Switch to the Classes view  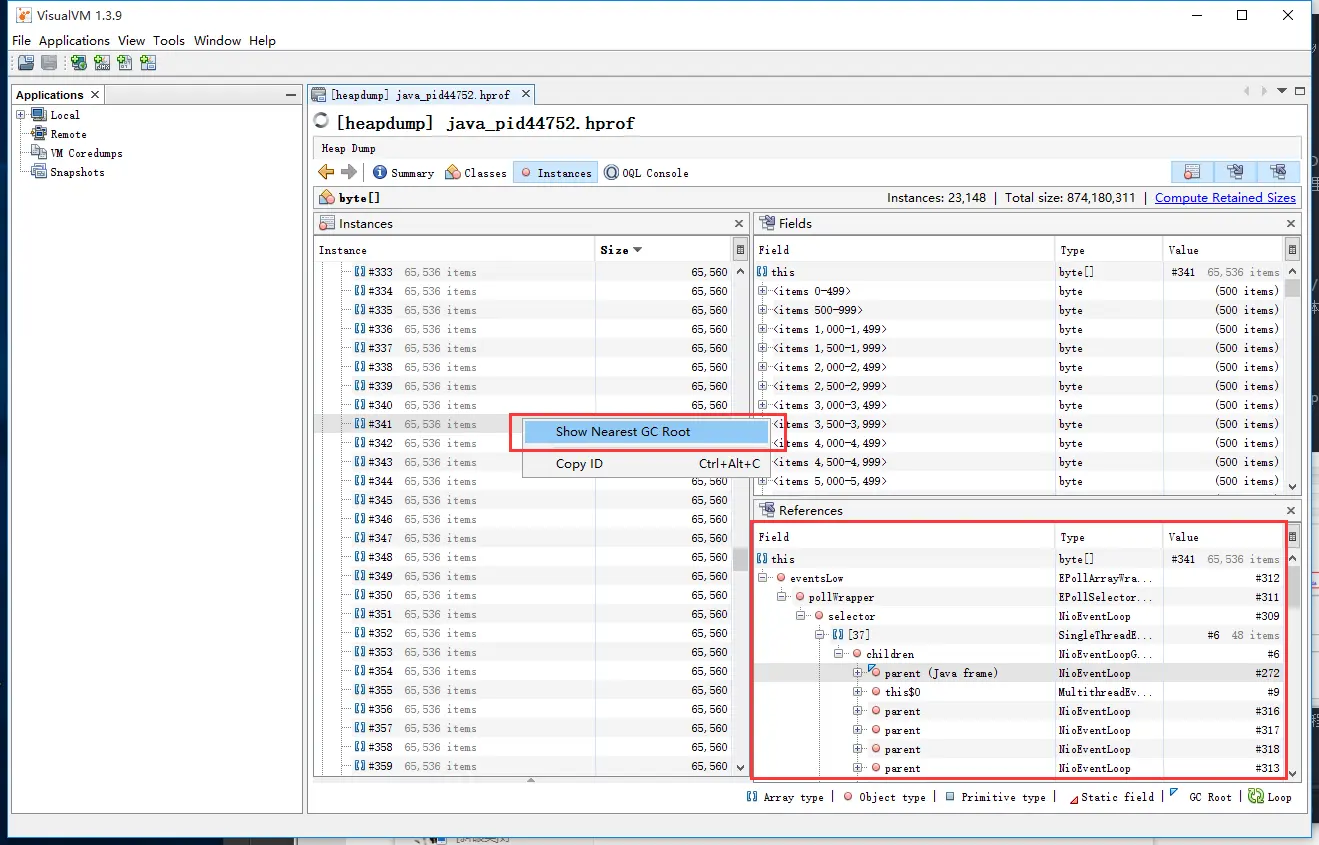click(x=476, y=173)
